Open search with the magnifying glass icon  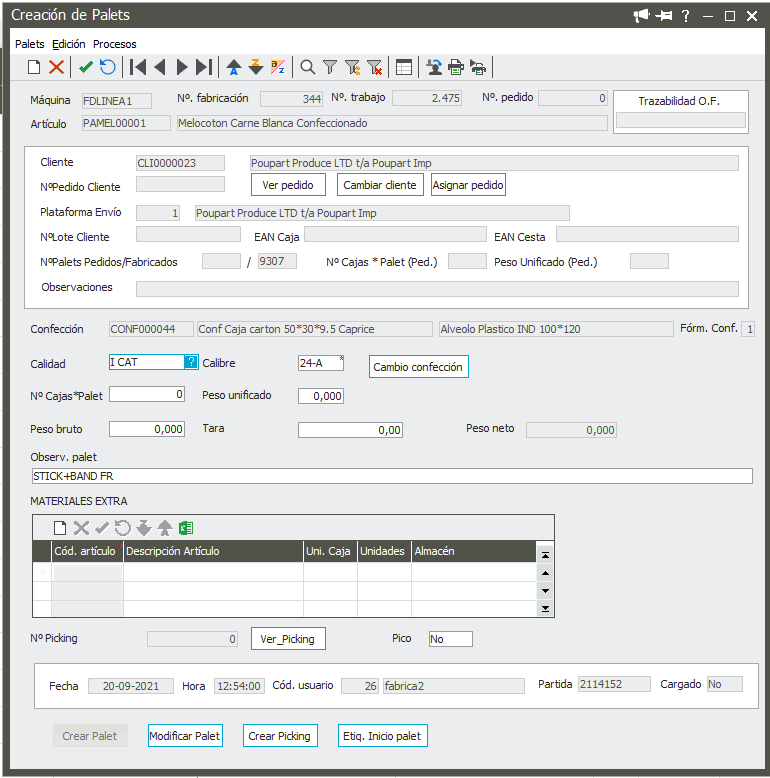point(308,67)
